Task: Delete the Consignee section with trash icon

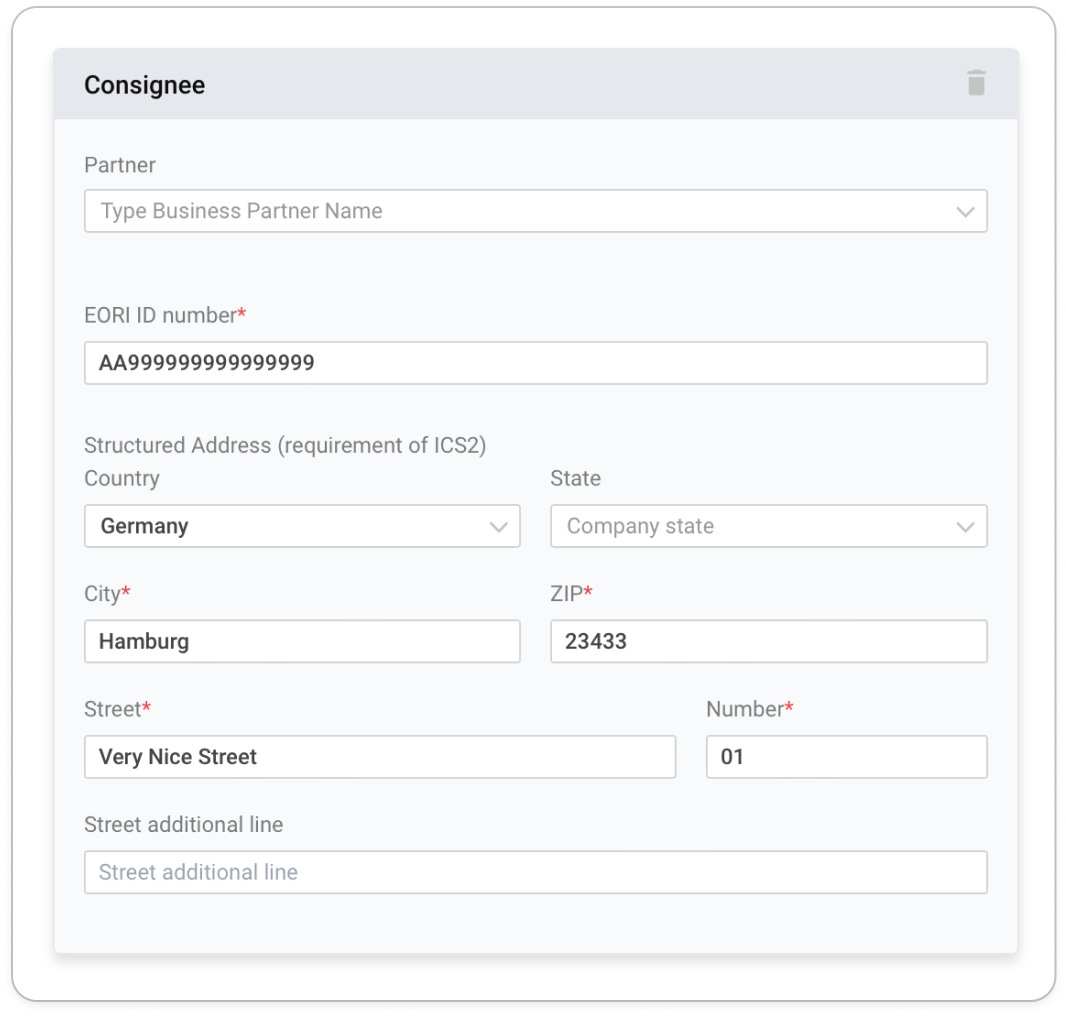Action: [976, 83]
